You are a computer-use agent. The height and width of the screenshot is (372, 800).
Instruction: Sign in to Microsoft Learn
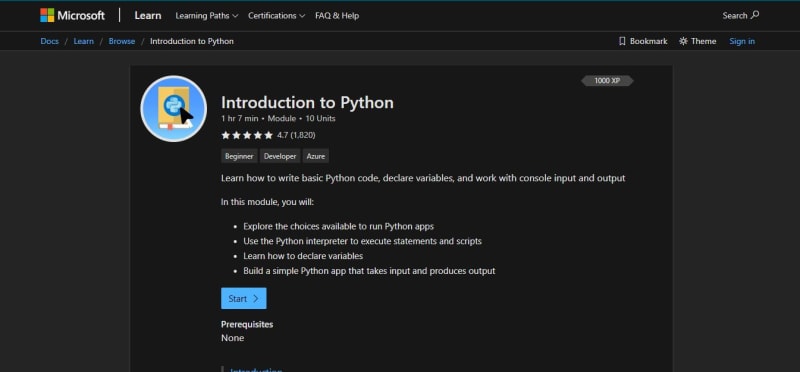coord(742,41)
